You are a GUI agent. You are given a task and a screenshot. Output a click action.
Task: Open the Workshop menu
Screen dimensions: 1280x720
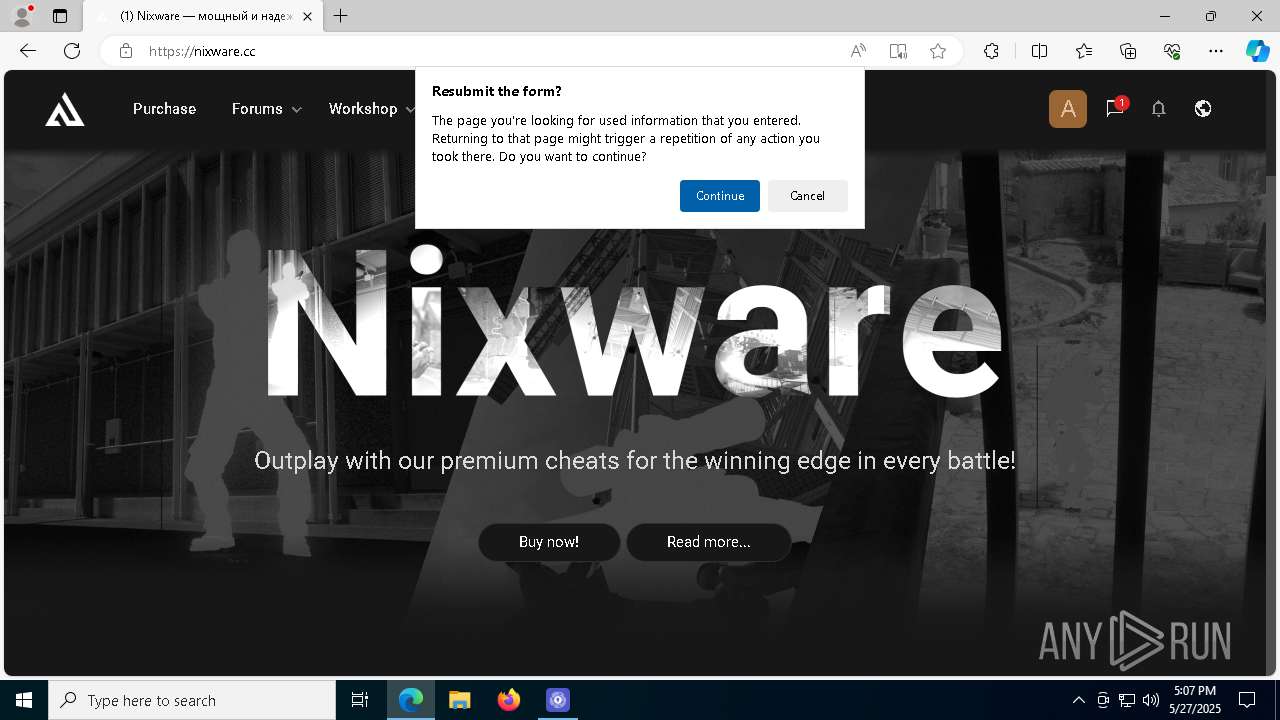[363, 109]
